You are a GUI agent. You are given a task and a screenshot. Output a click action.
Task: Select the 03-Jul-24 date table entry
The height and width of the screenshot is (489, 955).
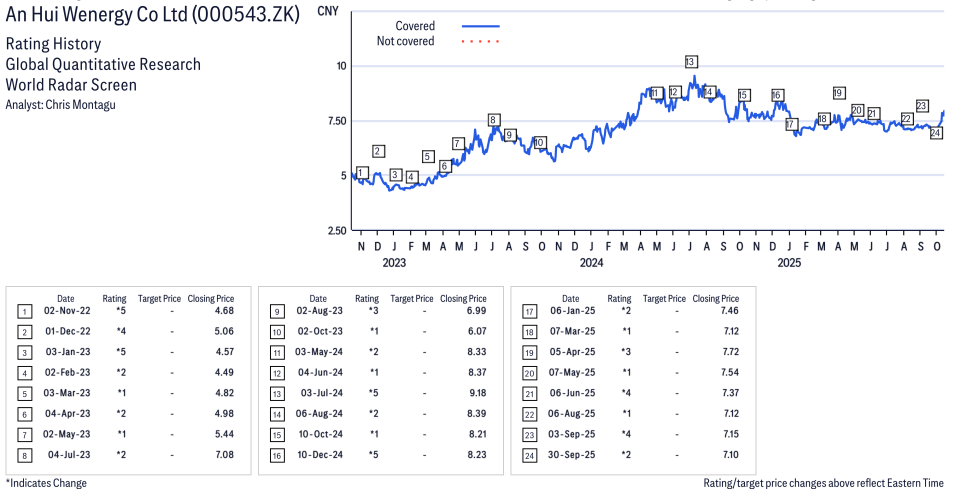tap(318, 393)
